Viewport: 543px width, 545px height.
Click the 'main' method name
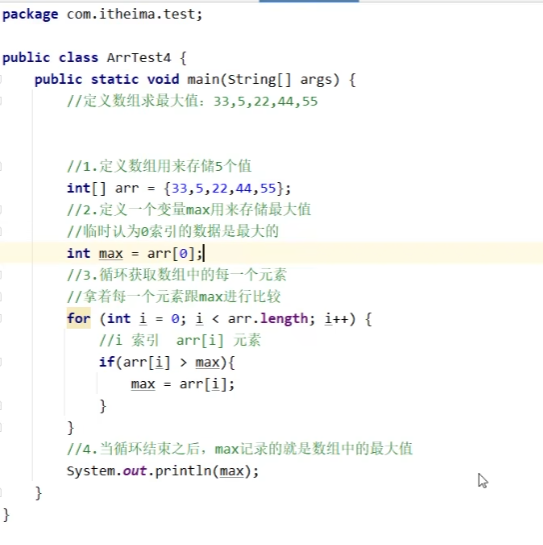(x=203, y=80)
